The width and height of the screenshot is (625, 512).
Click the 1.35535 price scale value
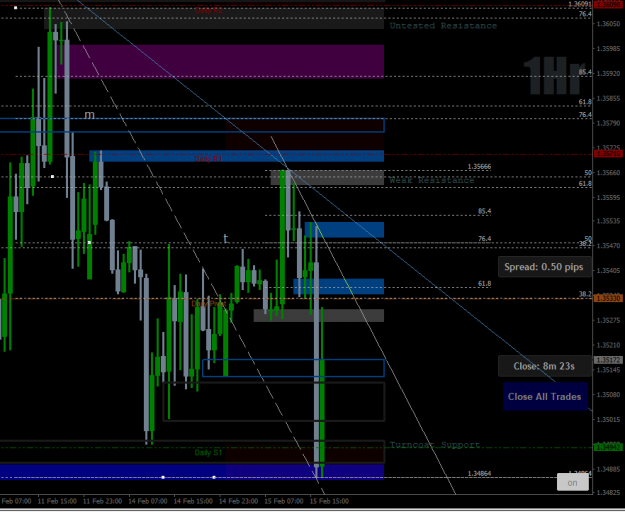[608, 220]
